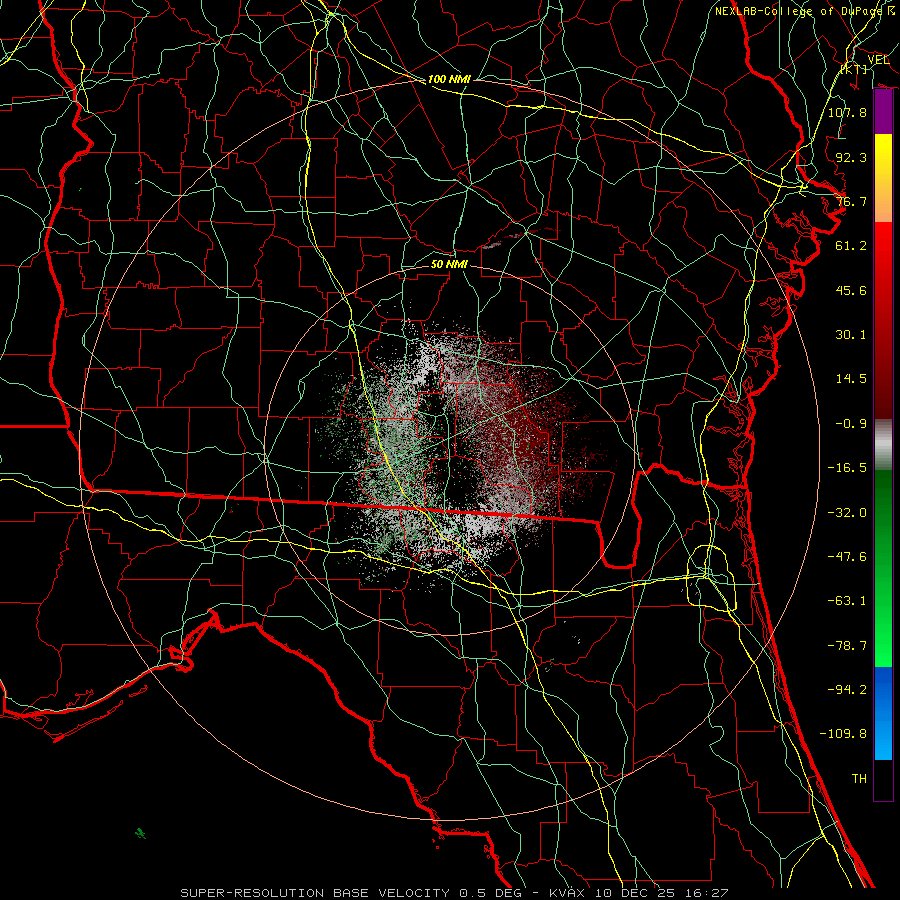900x900 pixels.
Task: Click the blue segment of velocity color bar
Action: [883, 713]
